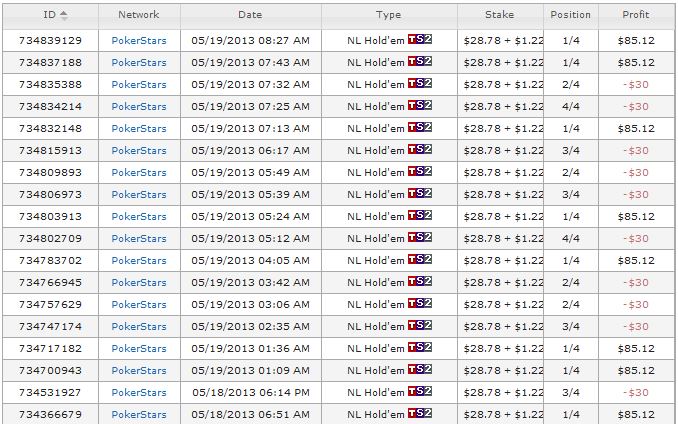
Task: Sort table by ID column arrow
Action: point(64,15)
